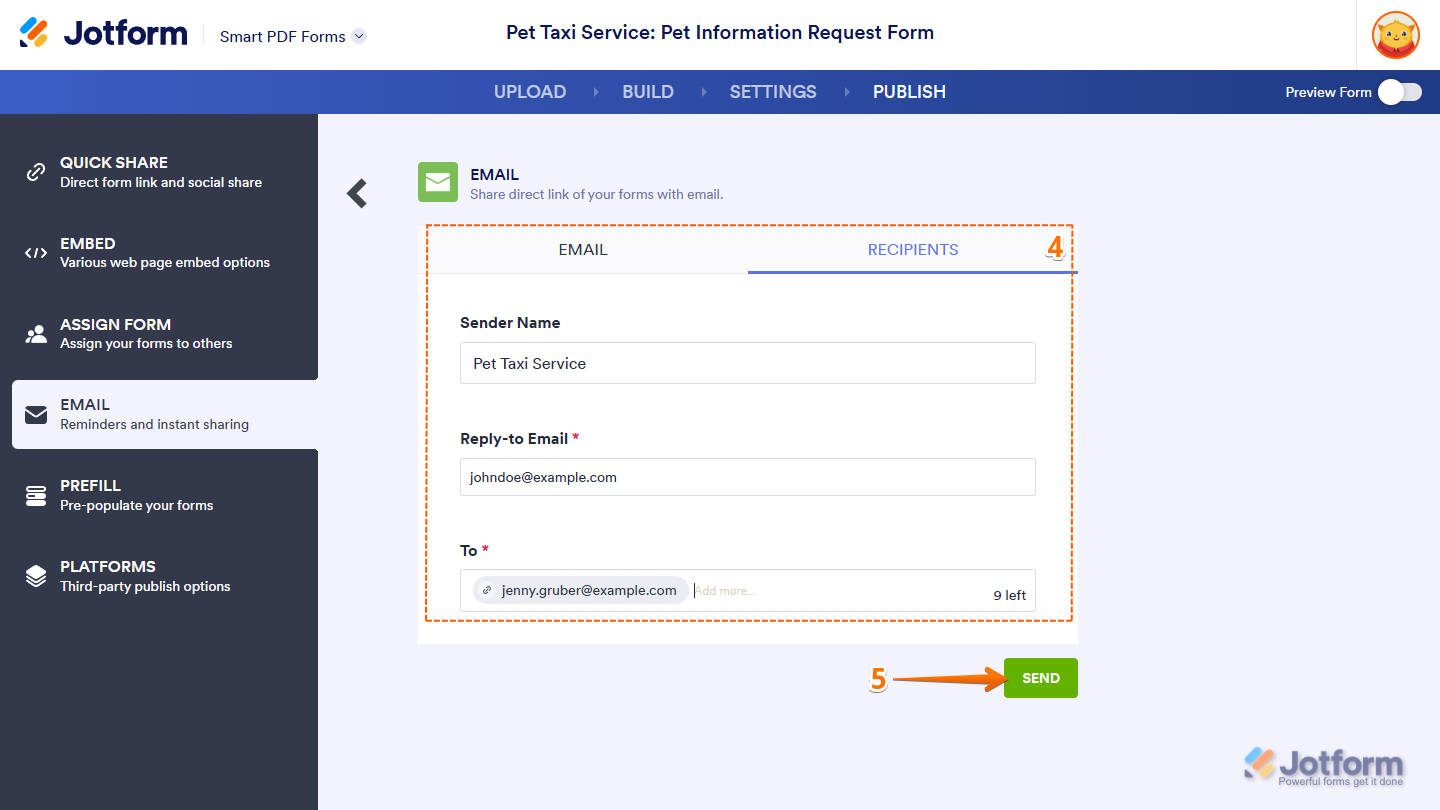This screenshot has width=1440, height=810.
Task: Open Platforms layers icon
Action: click(36, 576)
